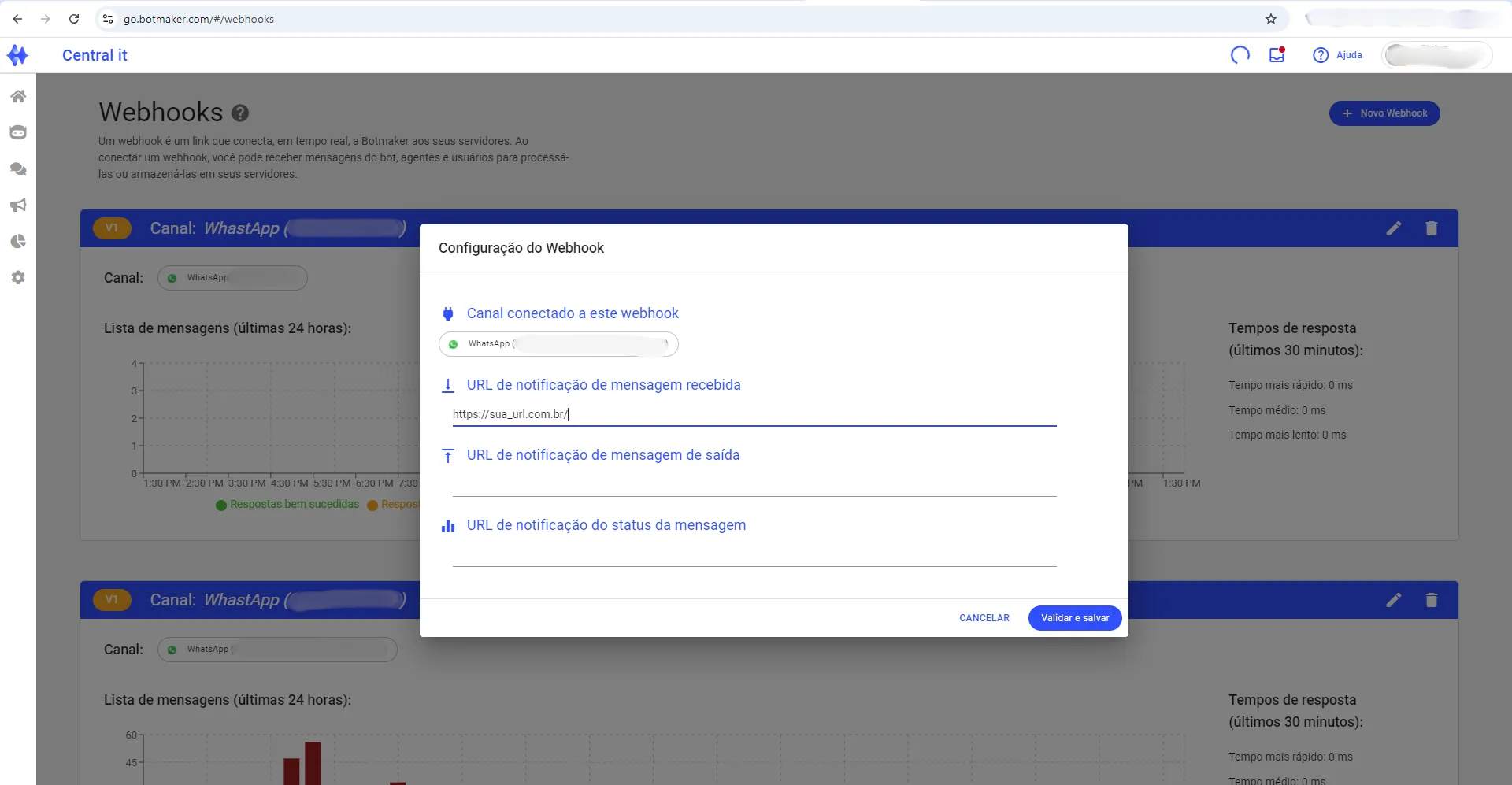The width and height of the screenshot is (1512, 785).
Task: Open the user account profile pill
Action: coord(1436,55)
